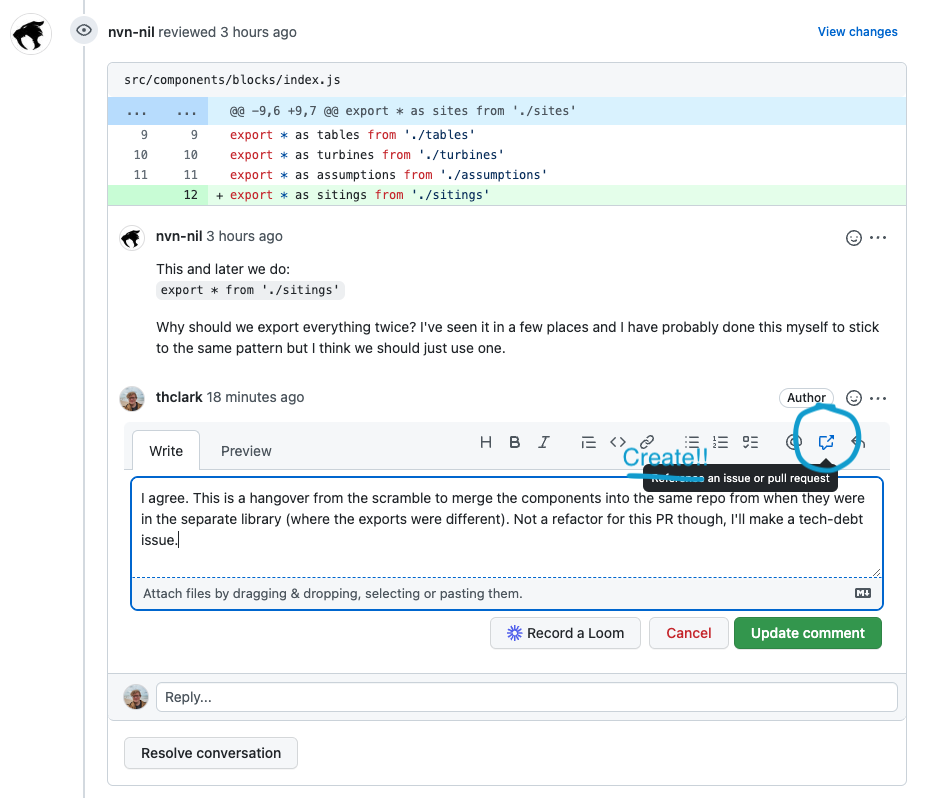The height and width of the screenshot is (798, 934).
Task: Click inside the comment editing text area
Action: point(506,528)
